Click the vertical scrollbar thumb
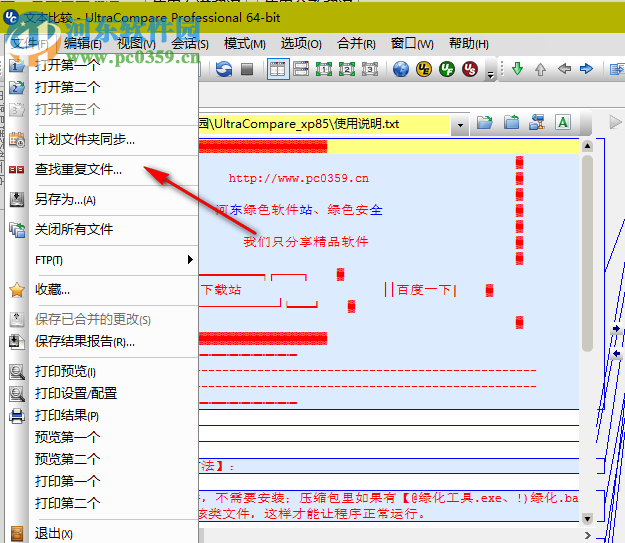625x543 pixels. (587, 253)
